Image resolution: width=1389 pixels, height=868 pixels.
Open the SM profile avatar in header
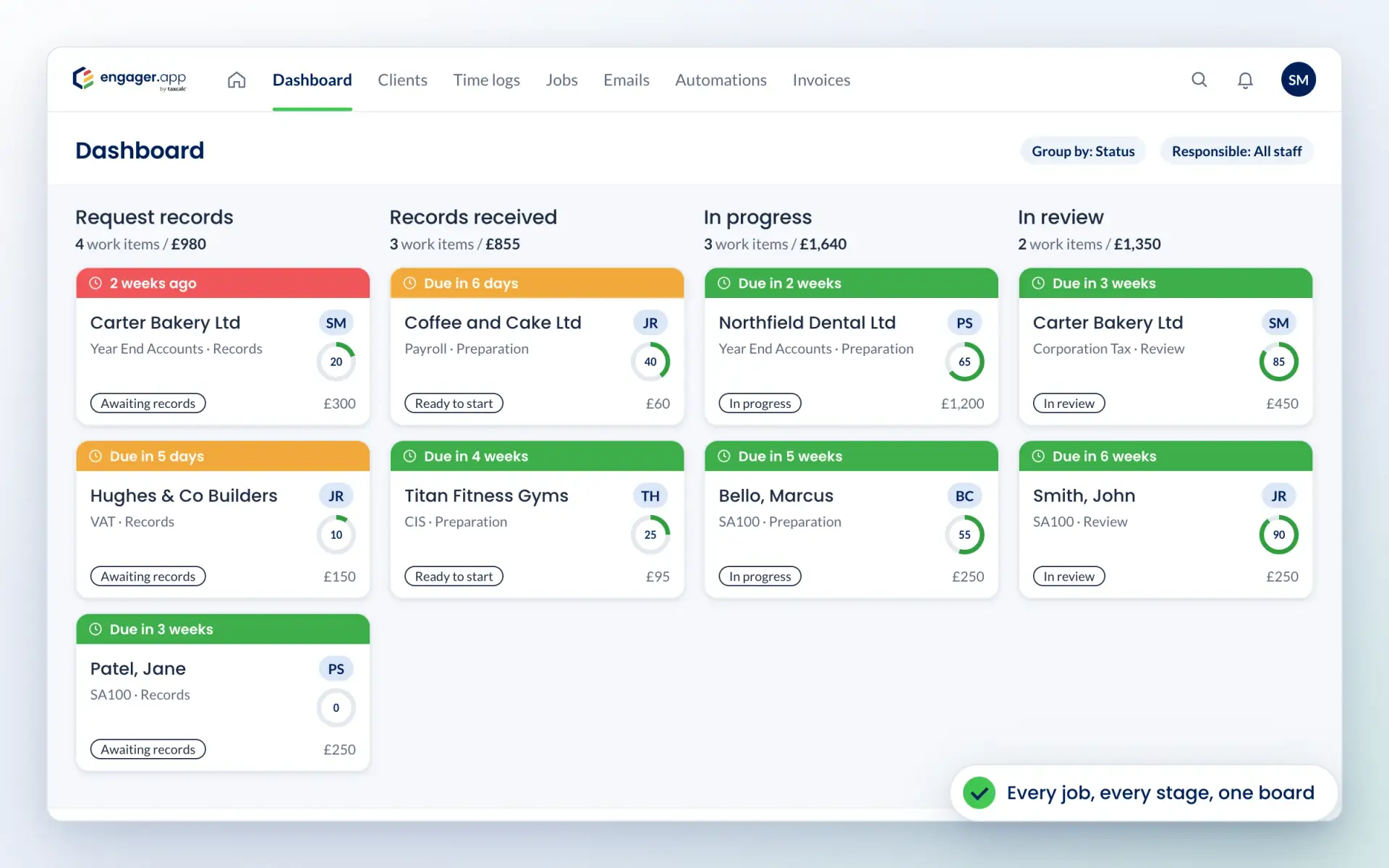1299,80
